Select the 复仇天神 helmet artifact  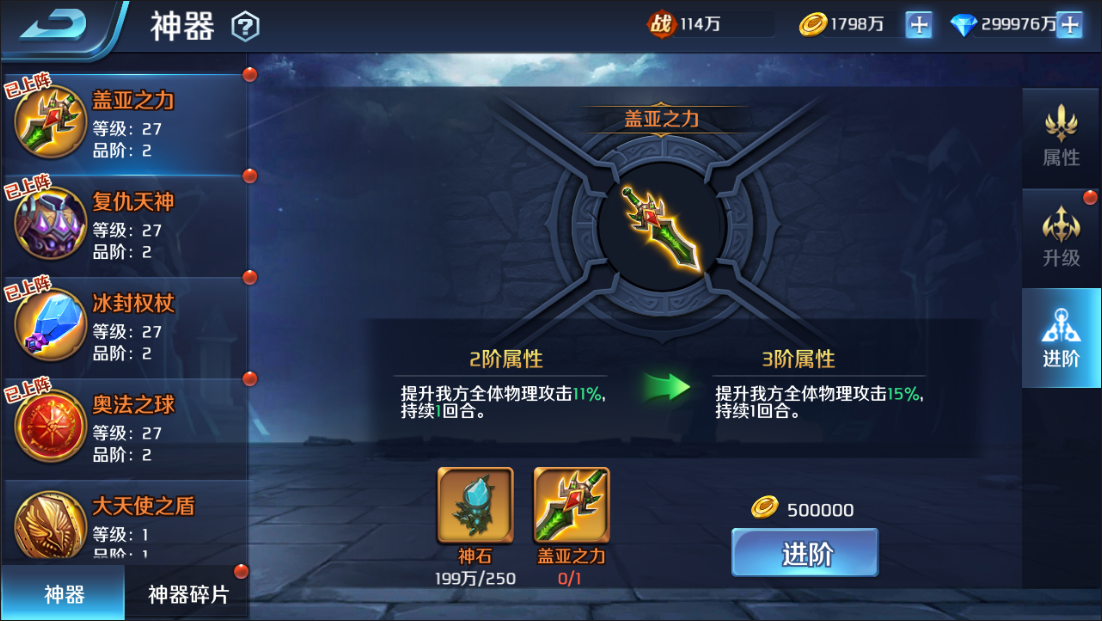pyautogui.click(x=126, y=225)
